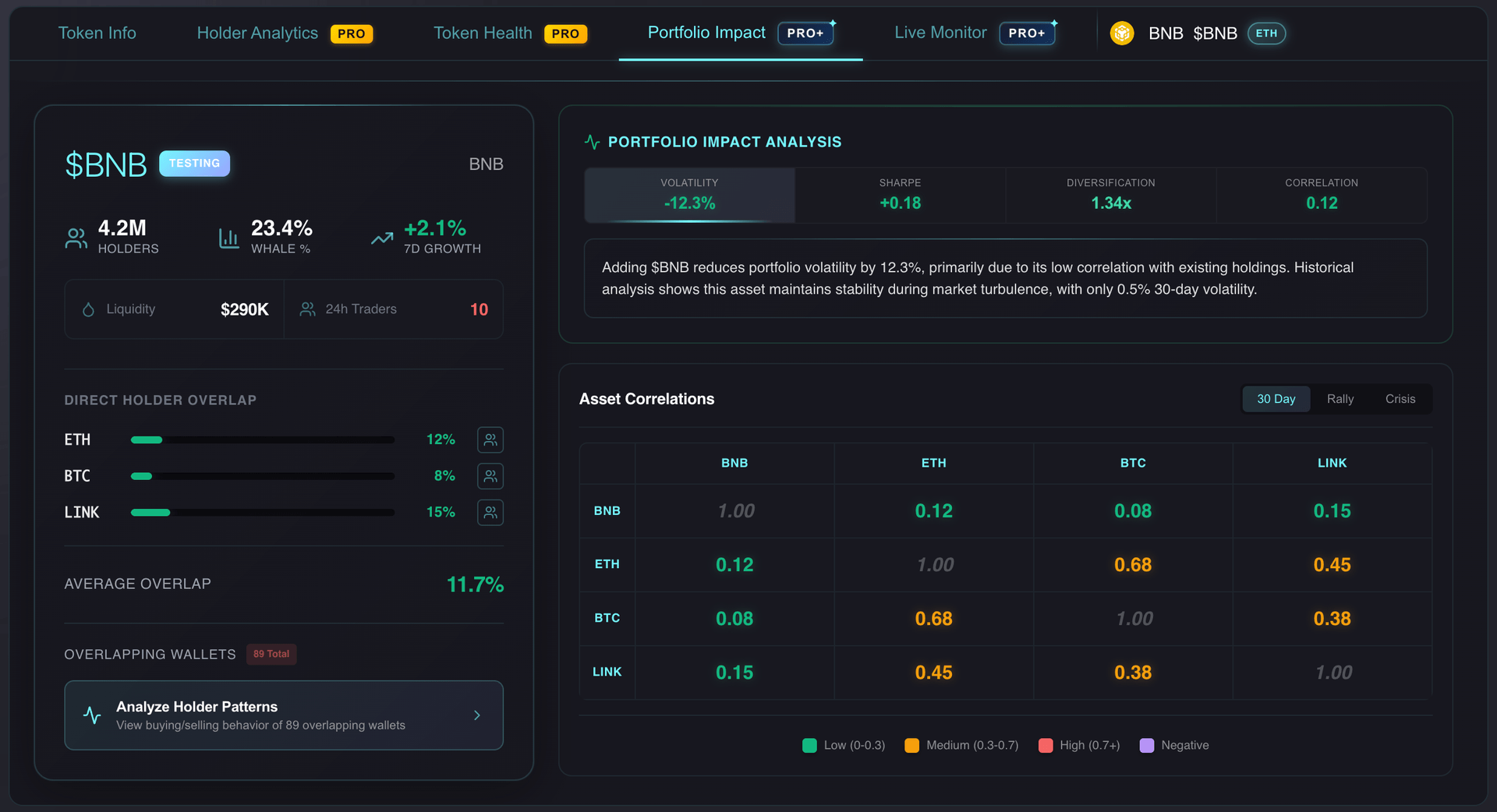Switch correlations to Crisis period
Viewport: 1497px width, 812px height.
[1400, 399]
